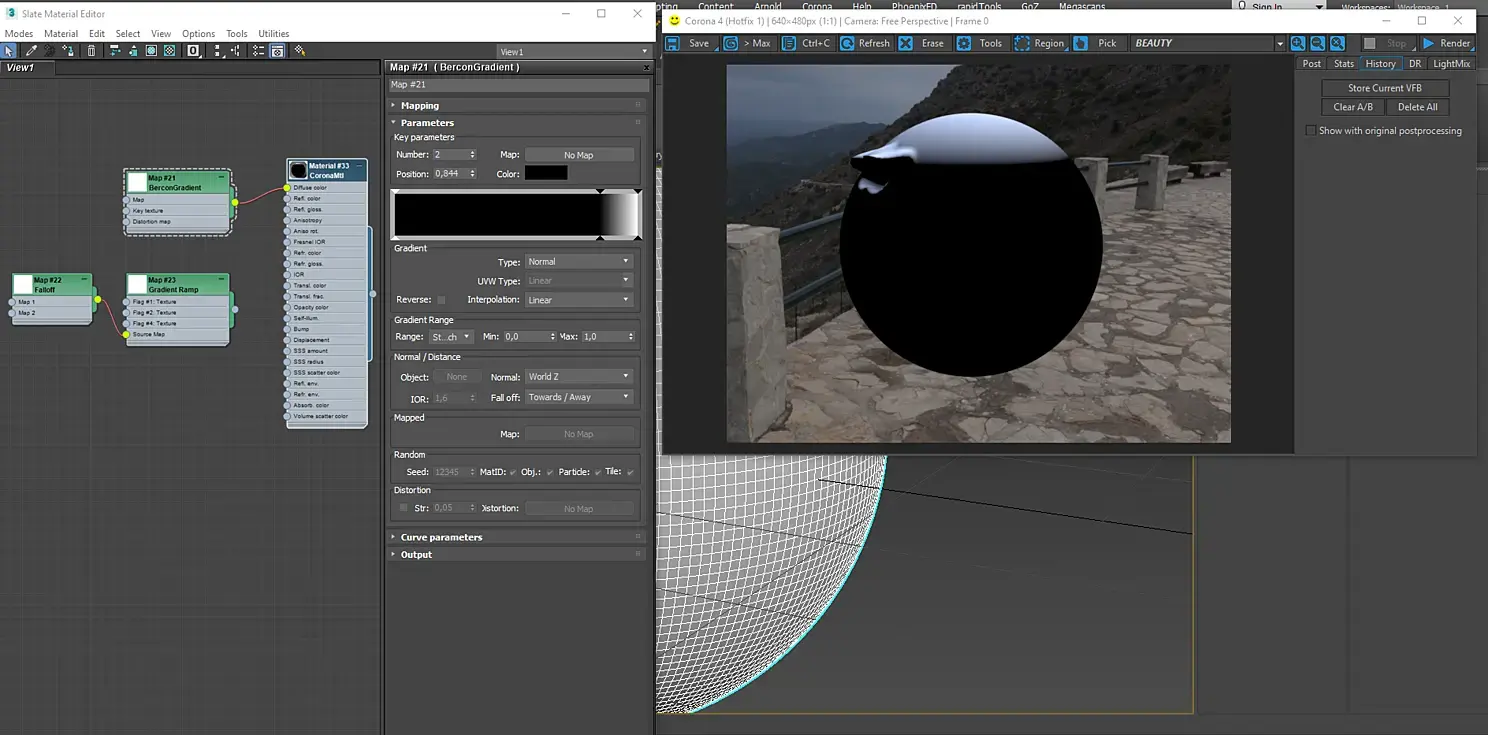Select the eyedropper pick material tool
Screen dimensions: 1488x735
(x=31, y=51)
